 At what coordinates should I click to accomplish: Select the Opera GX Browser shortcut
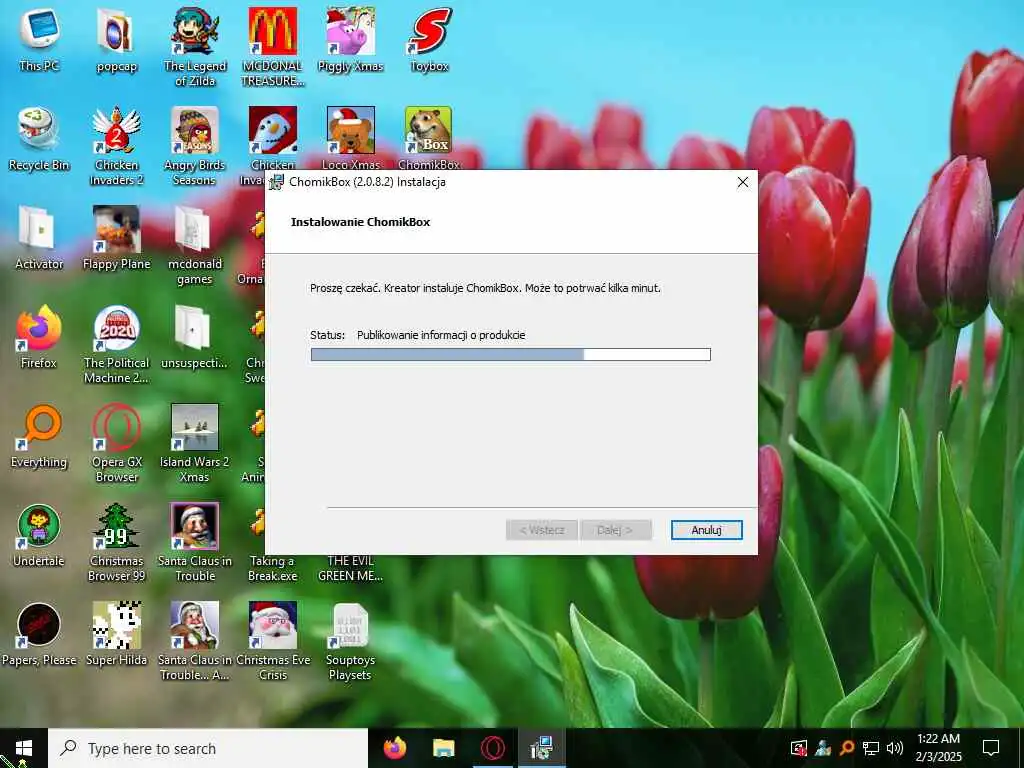point(116,443)
